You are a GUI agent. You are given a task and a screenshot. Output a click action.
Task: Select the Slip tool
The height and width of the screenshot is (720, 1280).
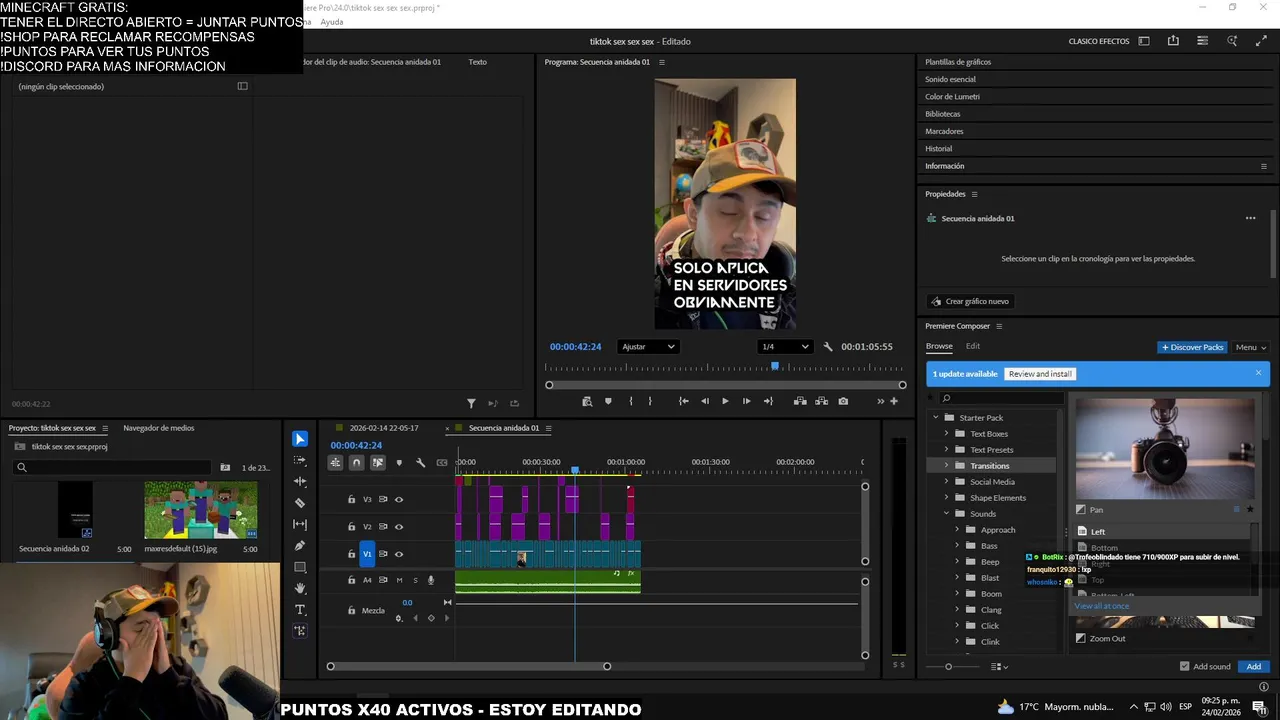pos(300,524)
